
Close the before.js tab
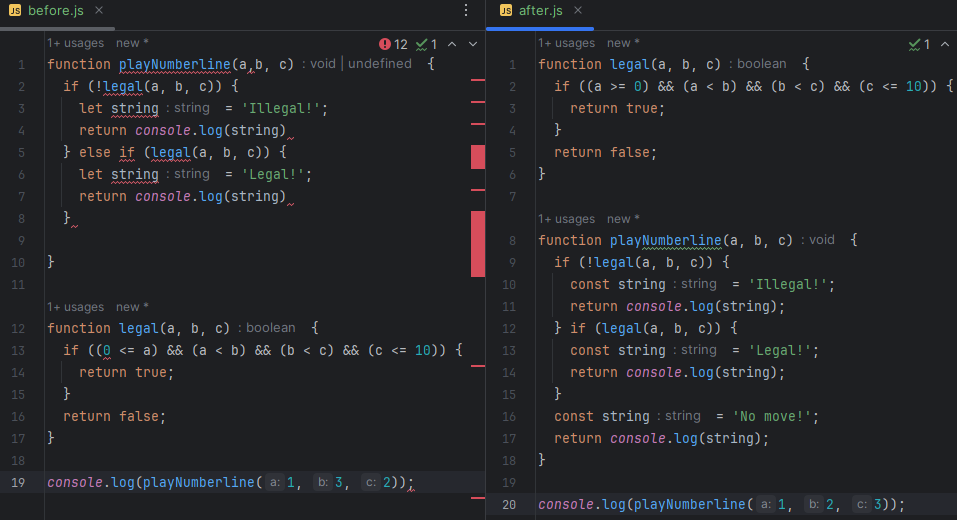(99, 10)
